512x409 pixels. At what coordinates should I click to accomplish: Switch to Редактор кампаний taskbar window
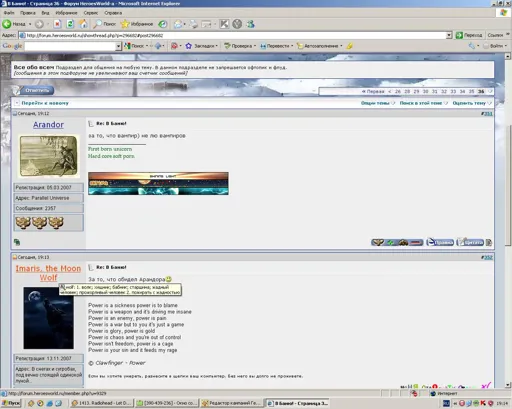(231, 403)
